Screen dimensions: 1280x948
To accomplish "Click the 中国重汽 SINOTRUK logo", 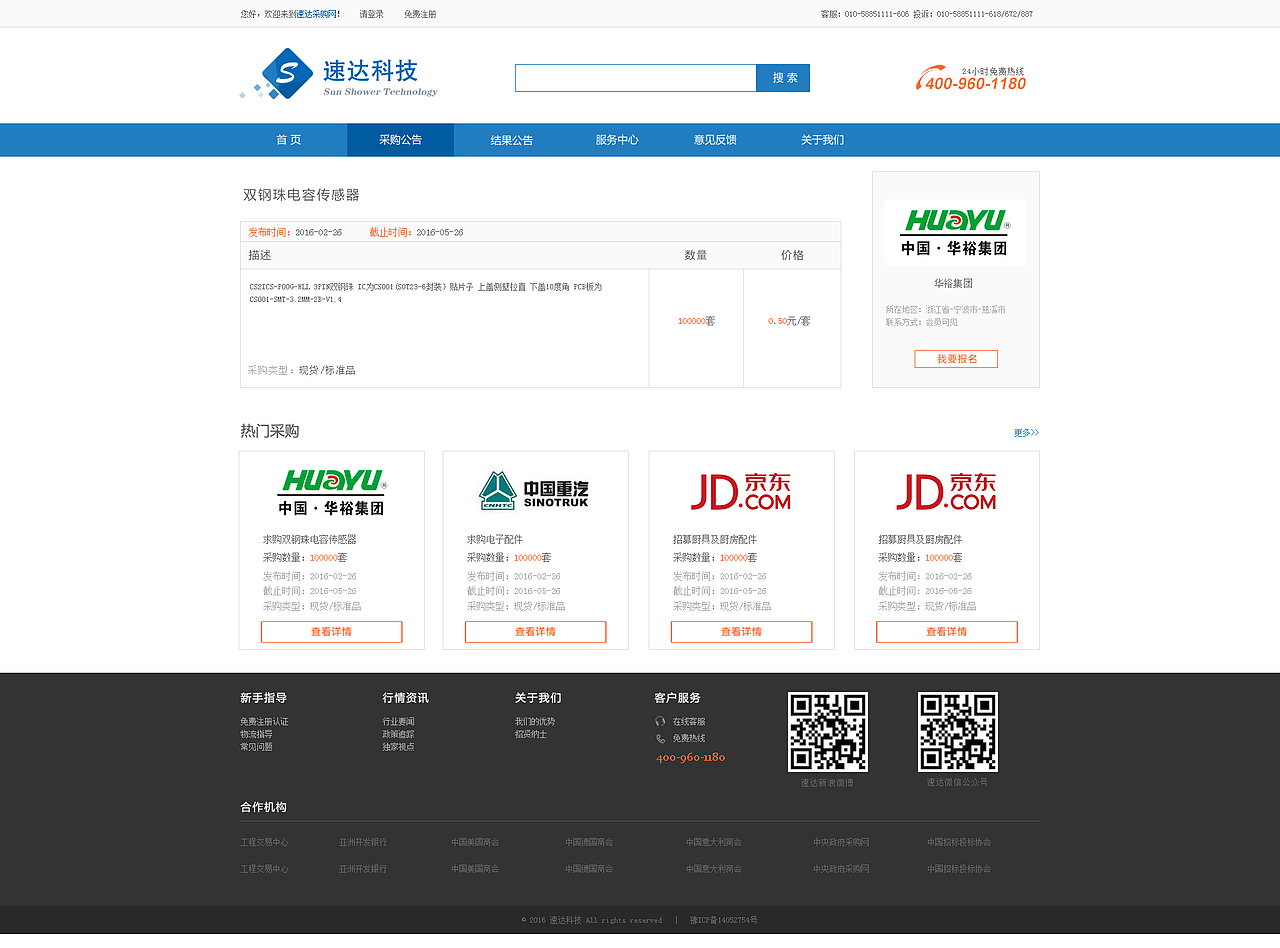I will [535, 489].
